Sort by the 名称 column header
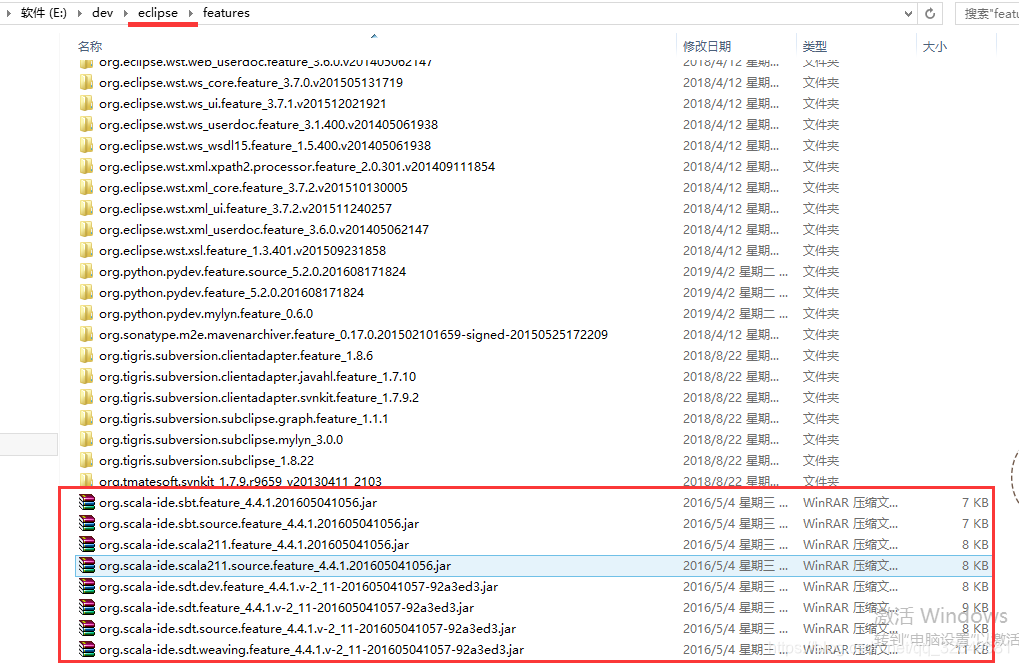1019x666 pixels. tap(90, 46)
